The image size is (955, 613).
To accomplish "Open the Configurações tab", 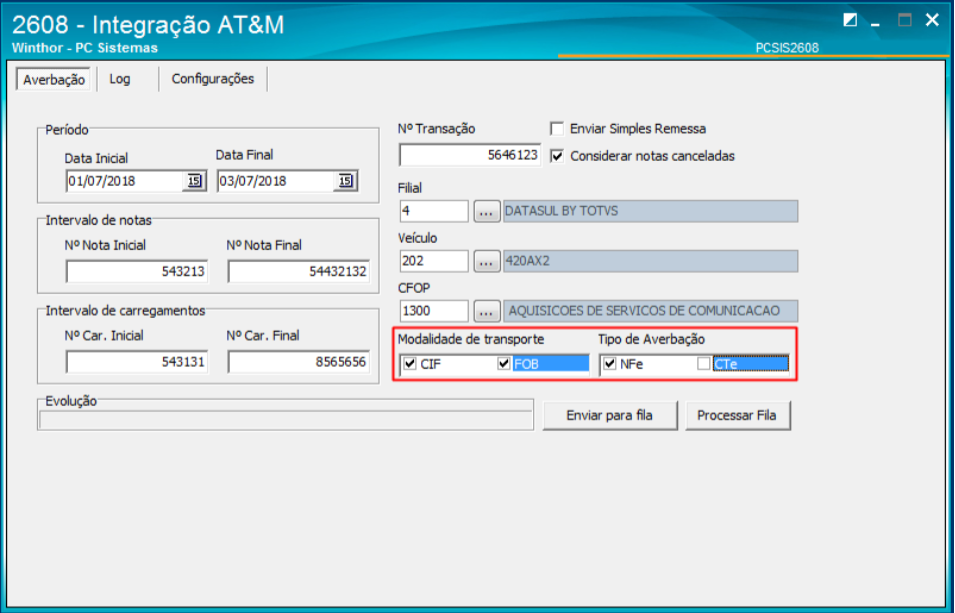I will [213, 79].
